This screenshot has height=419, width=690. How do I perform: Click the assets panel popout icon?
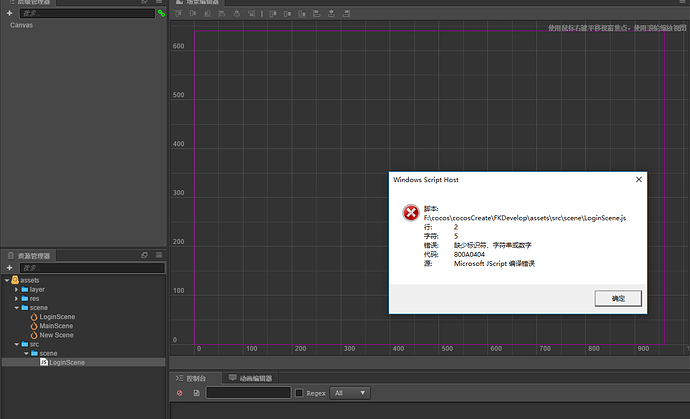(144, 255)
